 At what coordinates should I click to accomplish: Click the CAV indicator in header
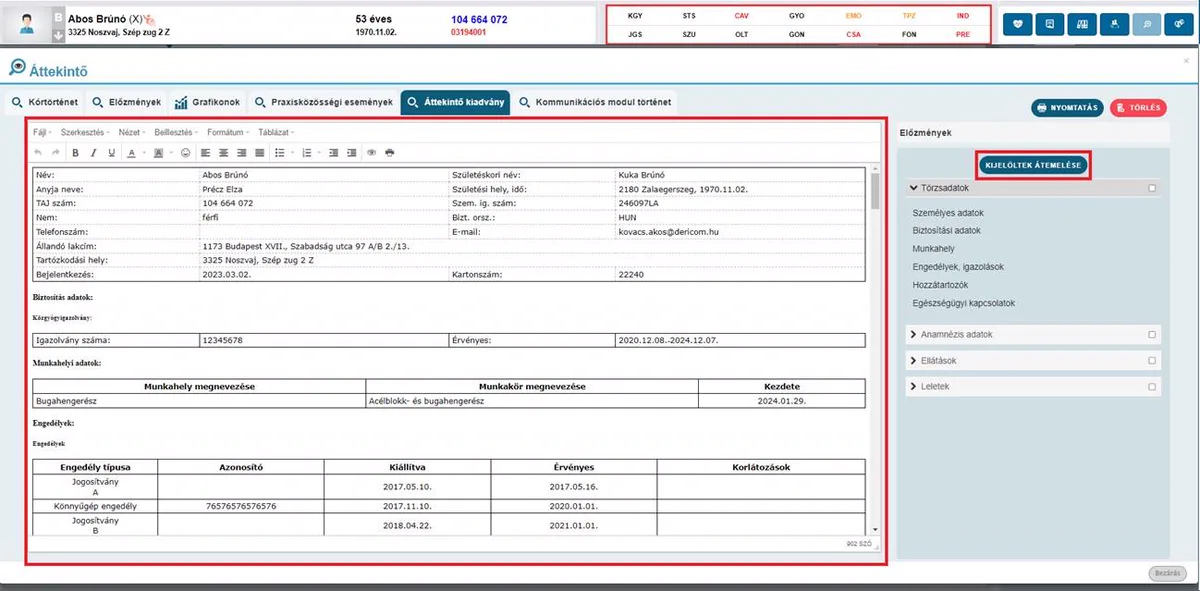741,16
